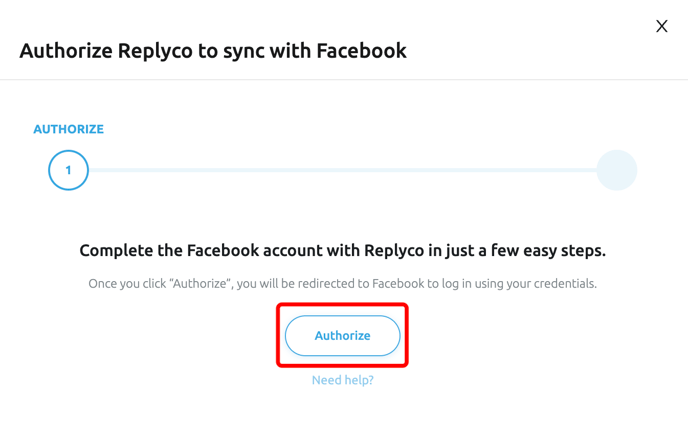The height and width of the screenshot is (438, 688).
Task: Click the AUTHORIZE step label
Action: click(68, 129)
